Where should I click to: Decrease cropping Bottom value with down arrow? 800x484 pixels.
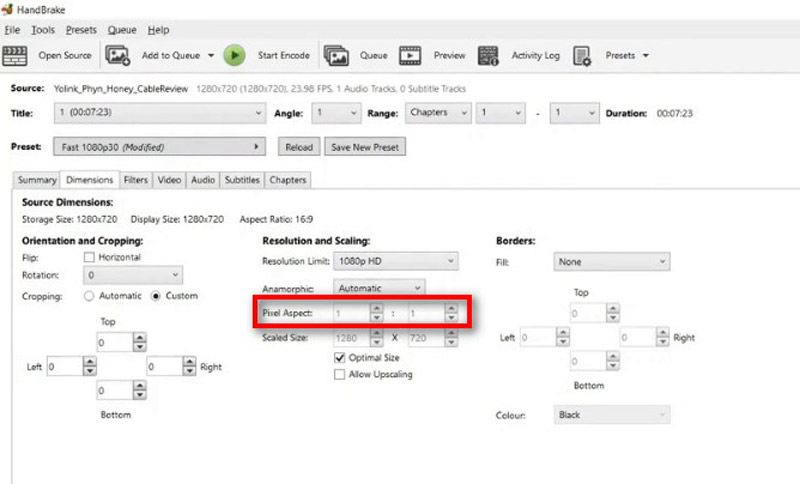(140, 396)
